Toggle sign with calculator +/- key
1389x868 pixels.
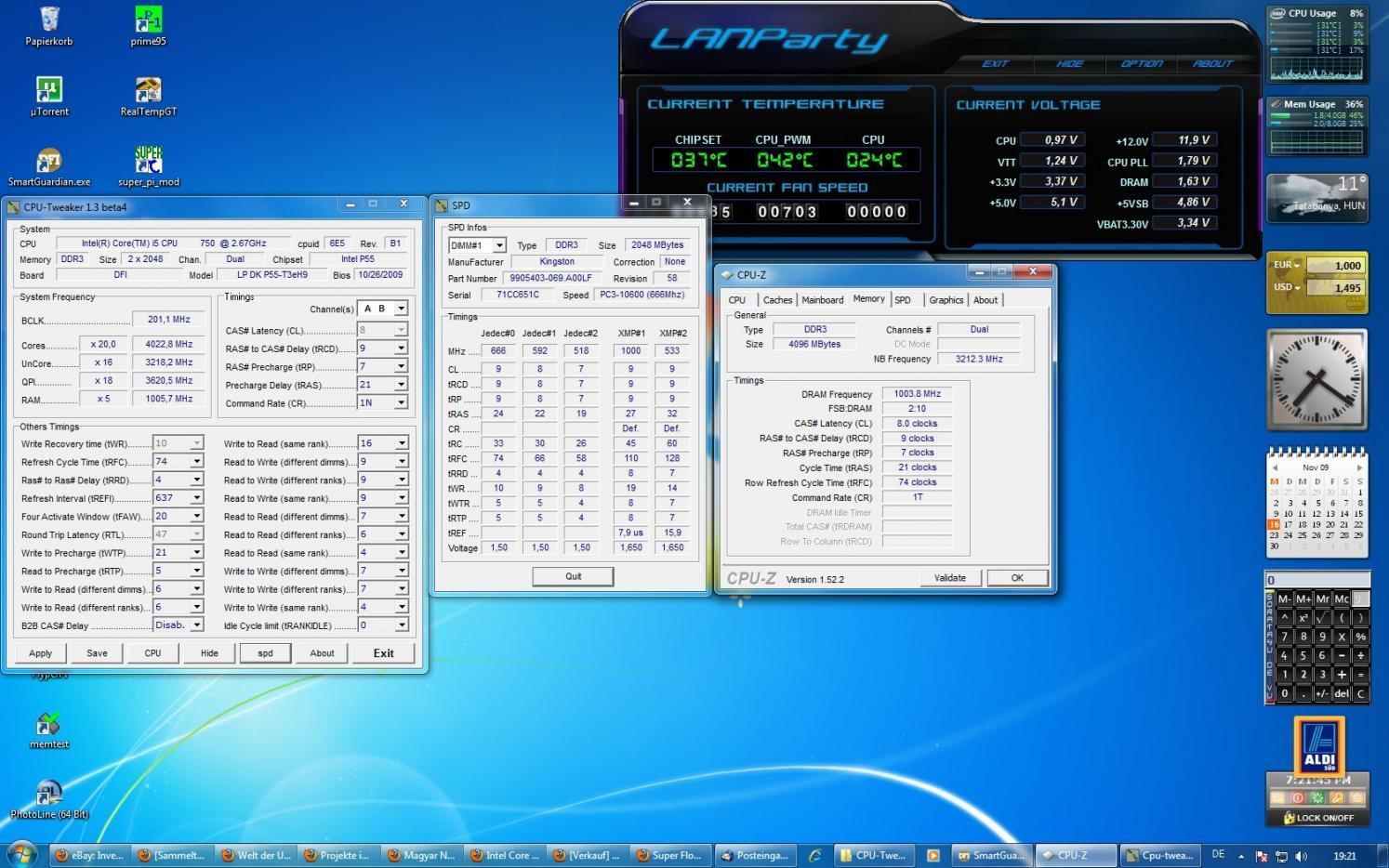[x=1322, y=693]
